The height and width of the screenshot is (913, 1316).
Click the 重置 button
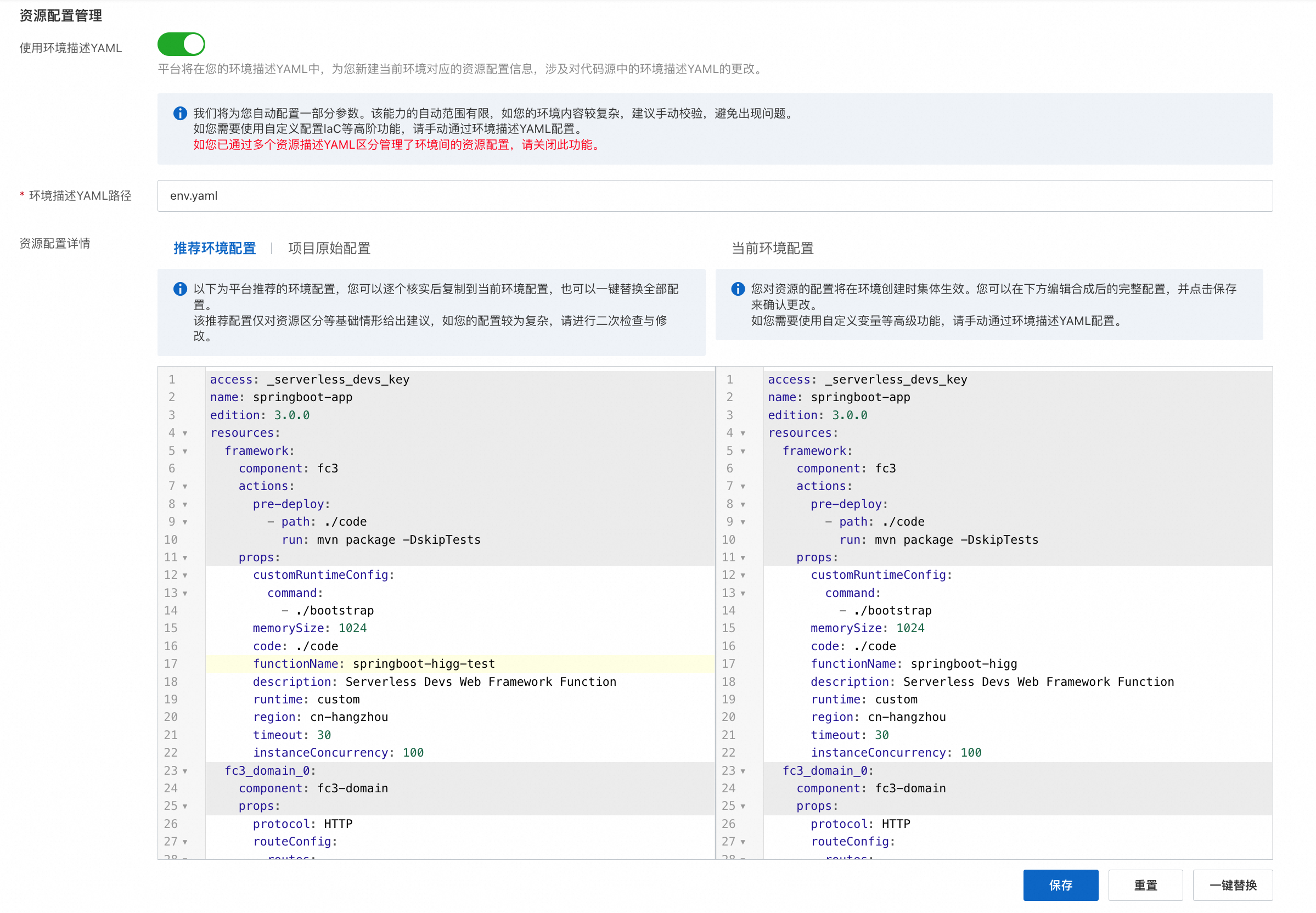(x=1145, y=885)
